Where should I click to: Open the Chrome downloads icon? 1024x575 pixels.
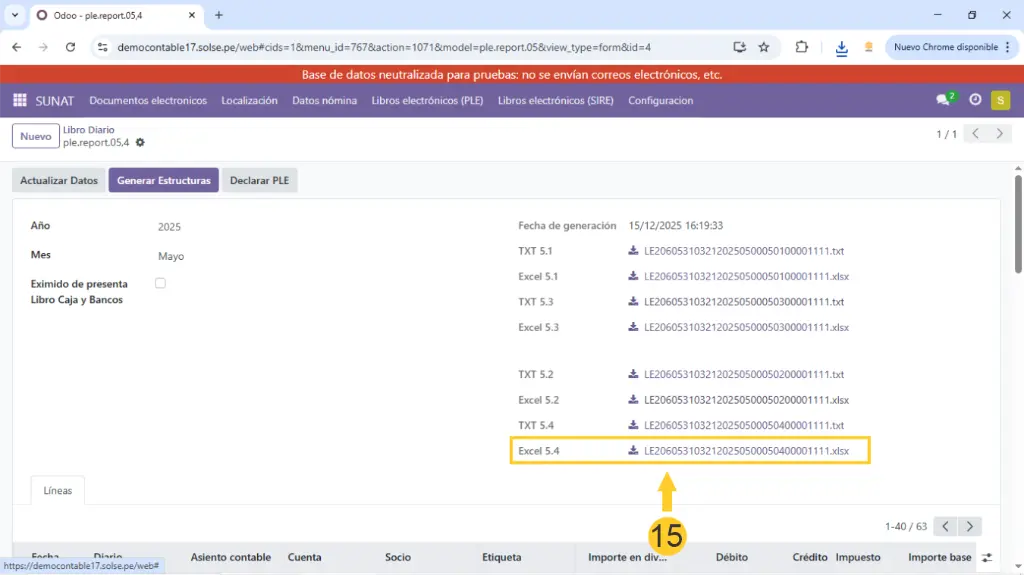(x=841, y=47)
